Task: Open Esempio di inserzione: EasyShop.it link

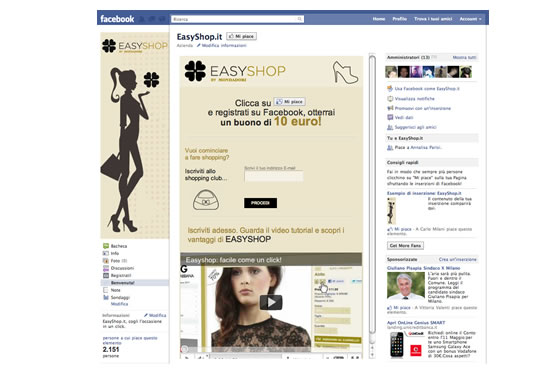Action: click(424, 193)
